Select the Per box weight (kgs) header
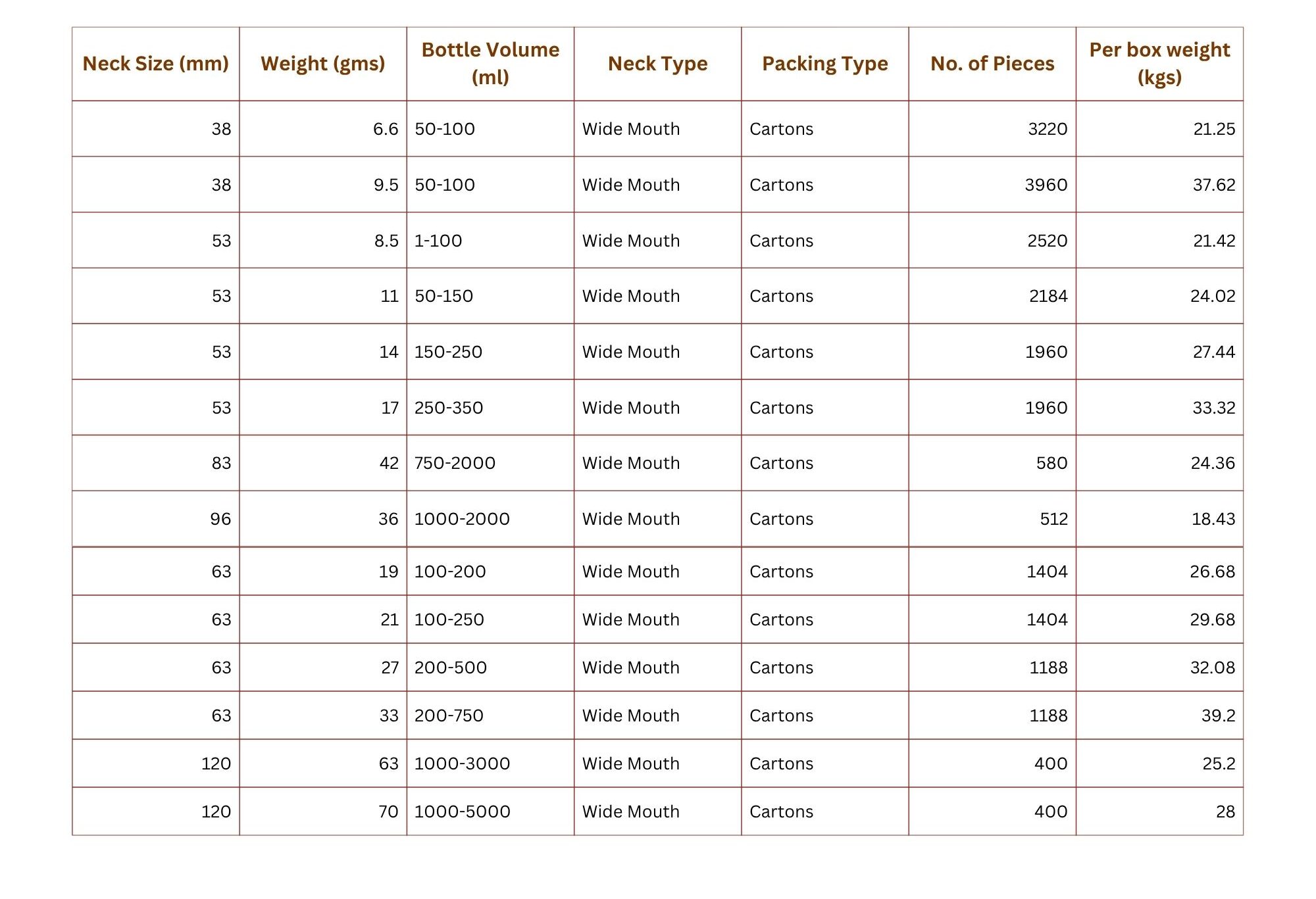Viewport: 1316px width, 899px height. [1159, 64]
